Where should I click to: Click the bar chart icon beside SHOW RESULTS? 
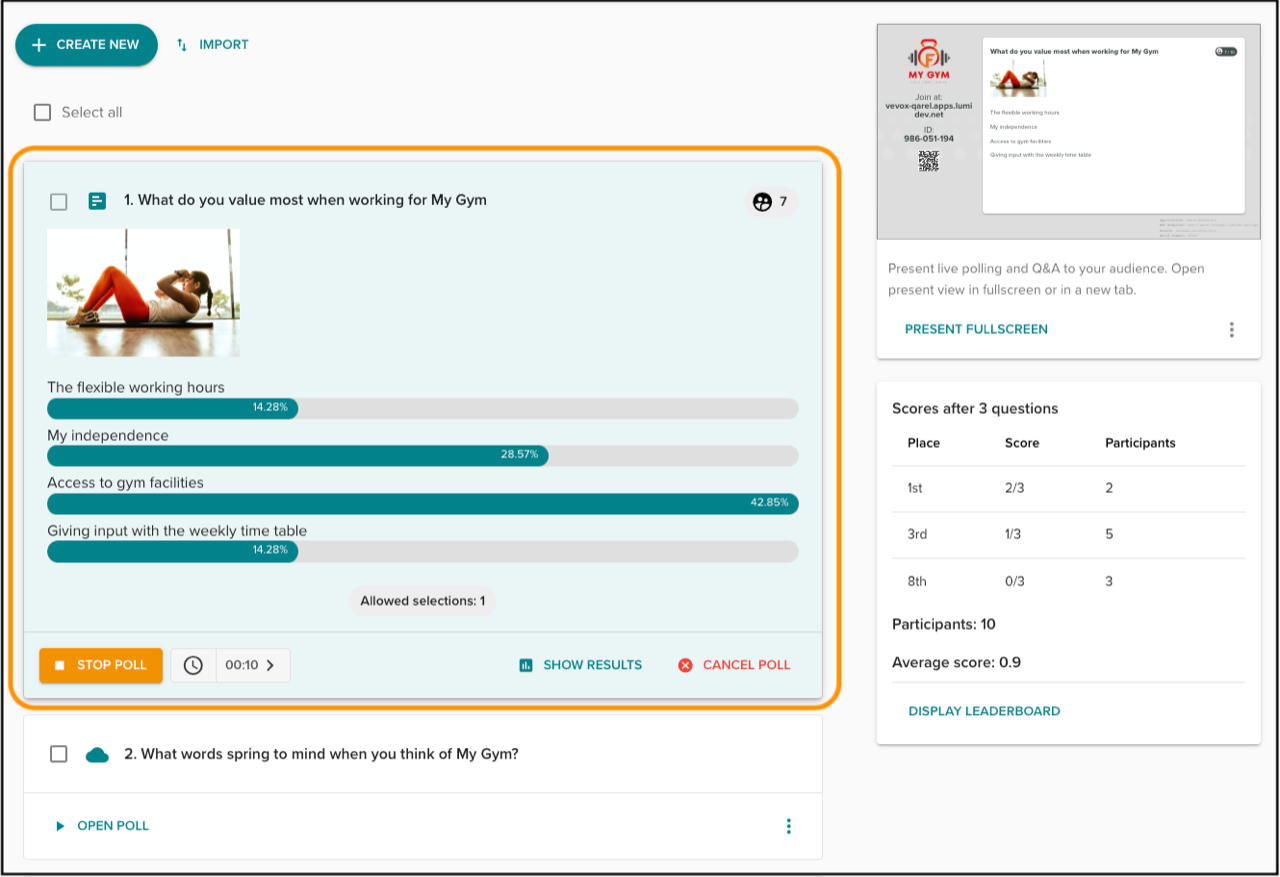pyautogui.click(x=526, y=664)
